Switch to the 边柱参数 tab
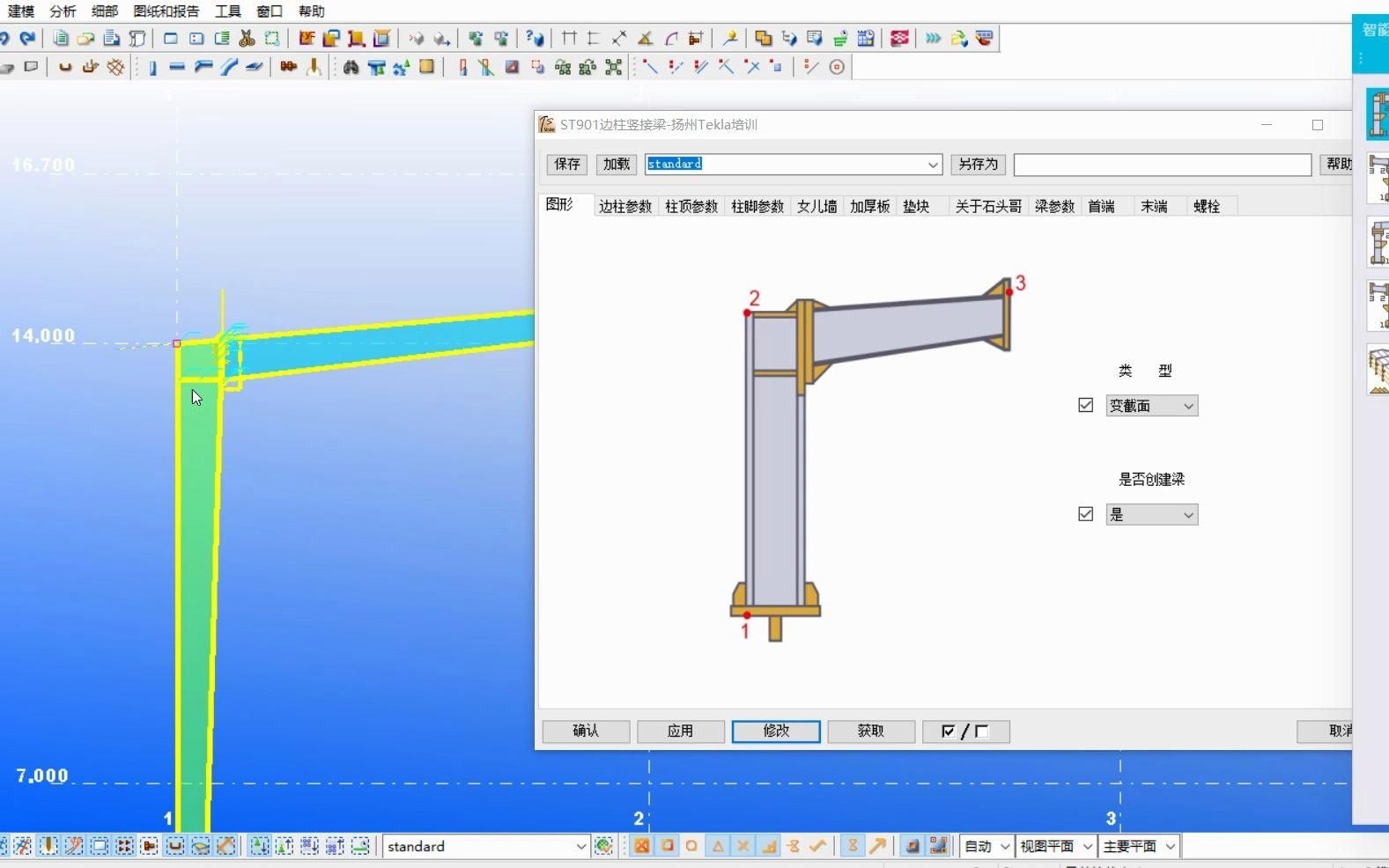The image size is (1389, 868). tap(624, 206)
